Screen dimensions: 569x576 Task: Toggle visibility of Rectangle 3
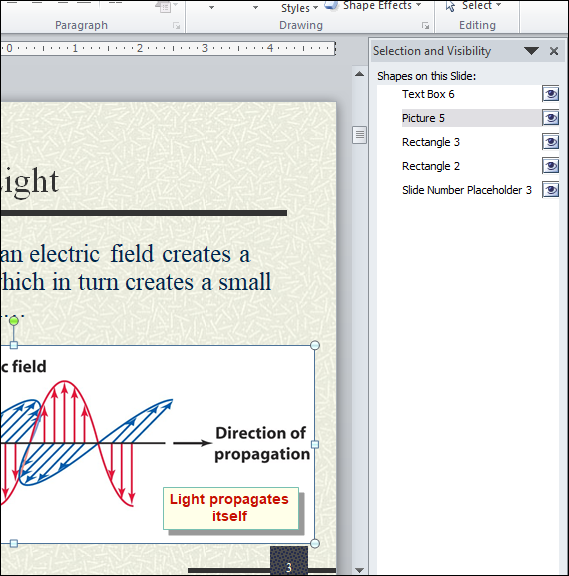551,142
